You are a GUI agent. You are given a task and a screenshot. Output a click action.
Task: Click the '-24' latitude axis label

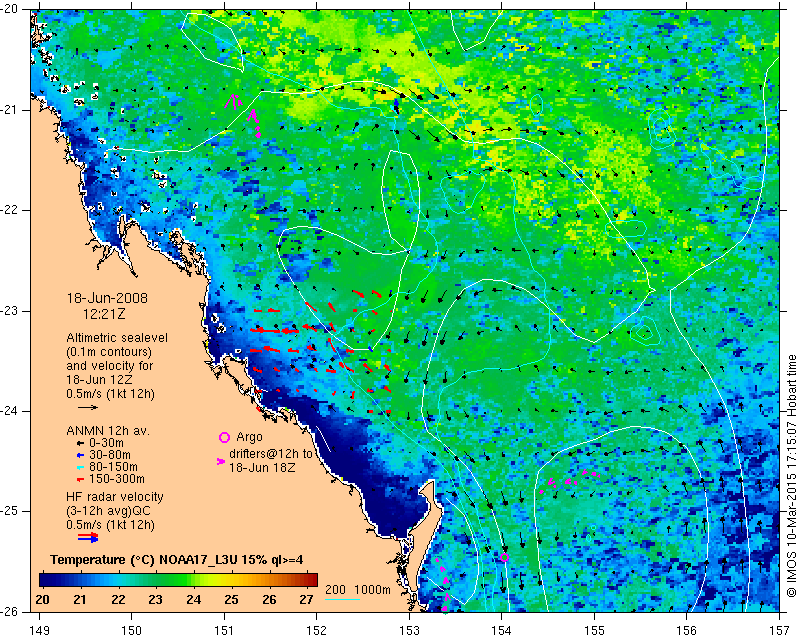(10, 411)
